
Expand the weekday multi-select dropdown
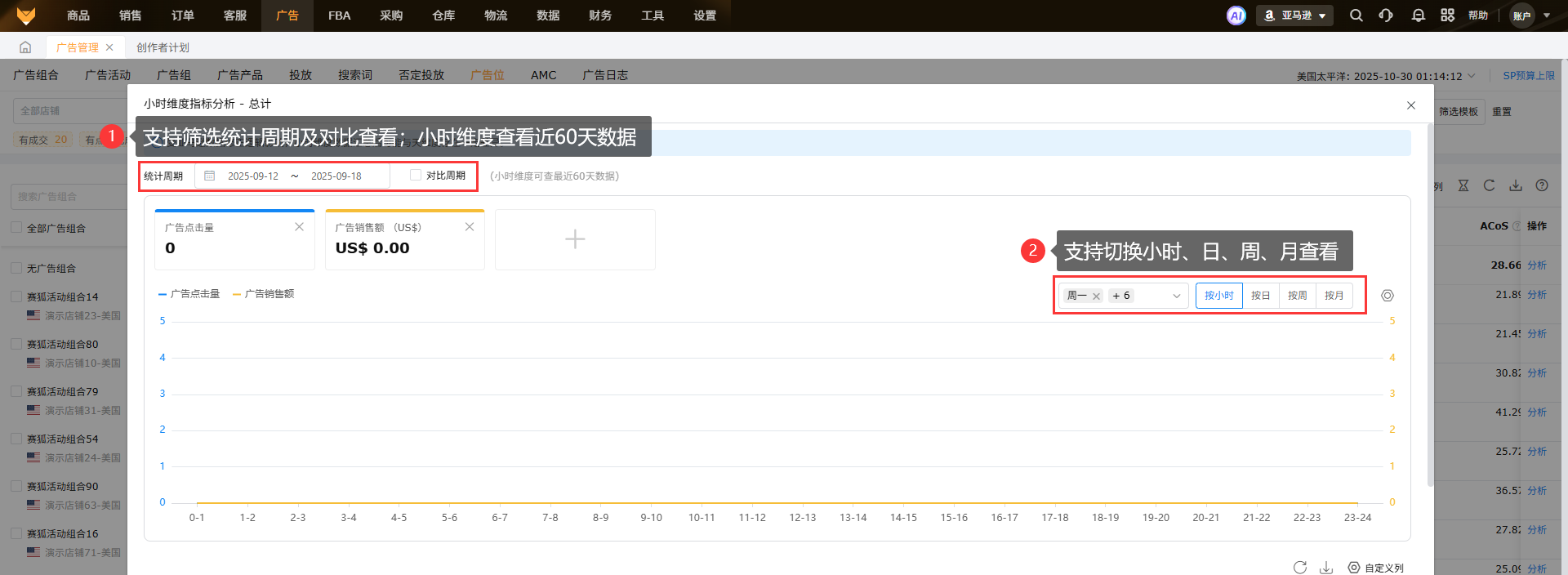click(1176, 296)
